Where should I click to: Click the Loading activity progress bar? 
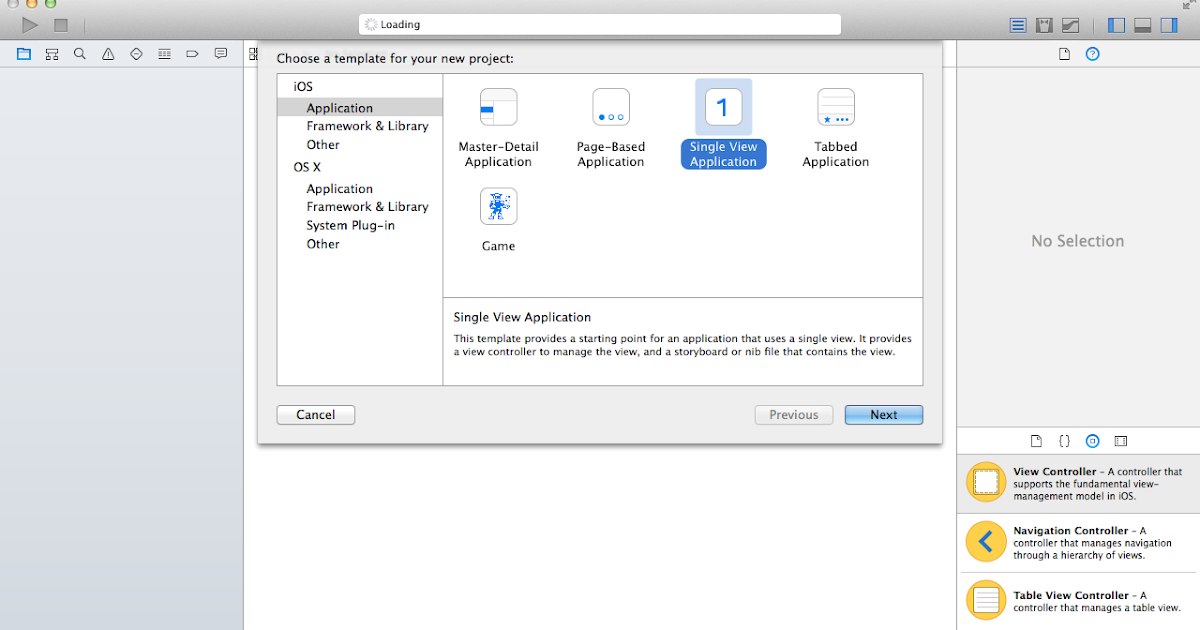point(599,23)
